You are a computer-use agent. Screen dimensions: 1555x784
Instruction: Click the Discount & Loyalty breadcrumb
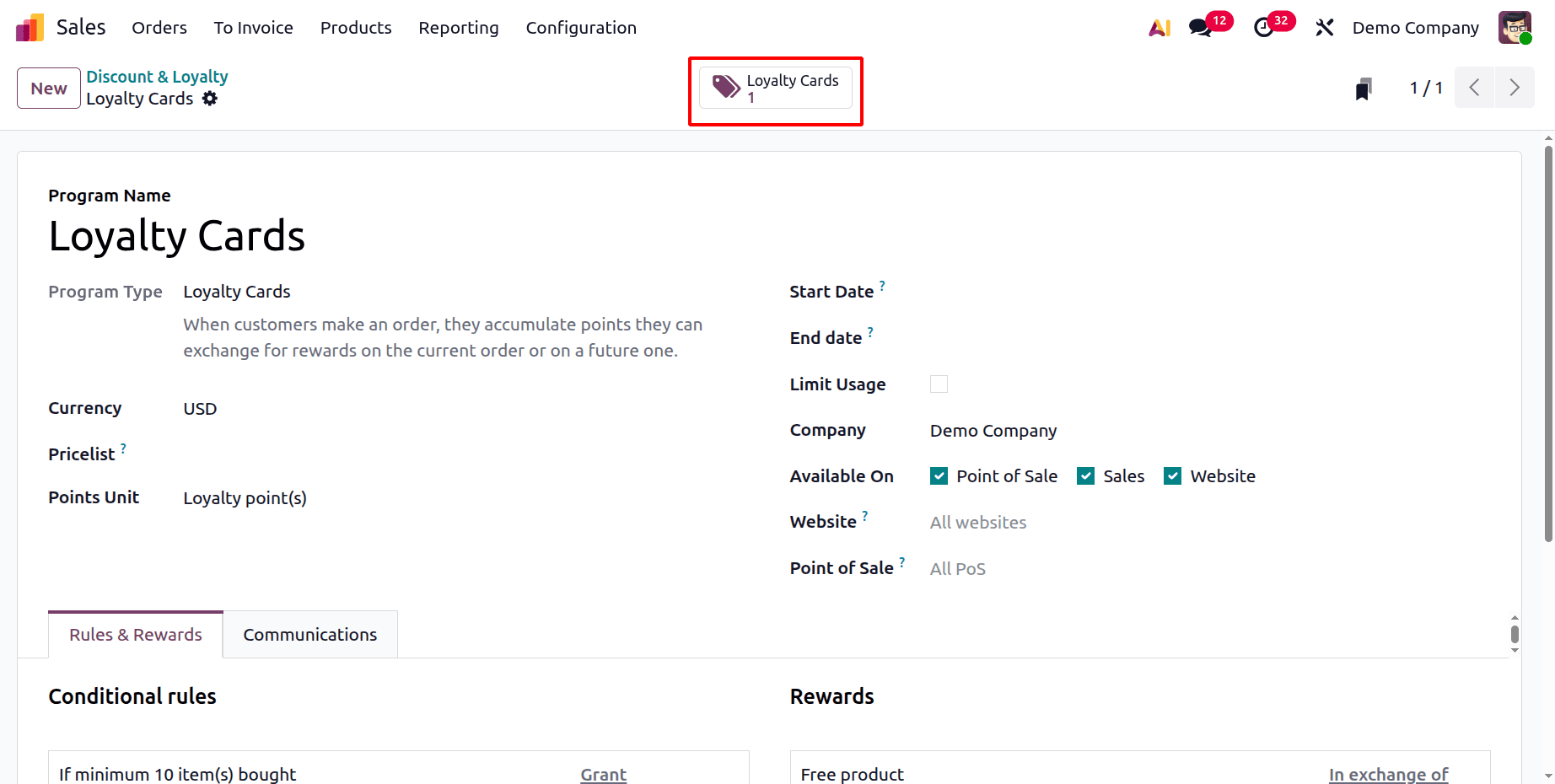(x=157, y=76)
